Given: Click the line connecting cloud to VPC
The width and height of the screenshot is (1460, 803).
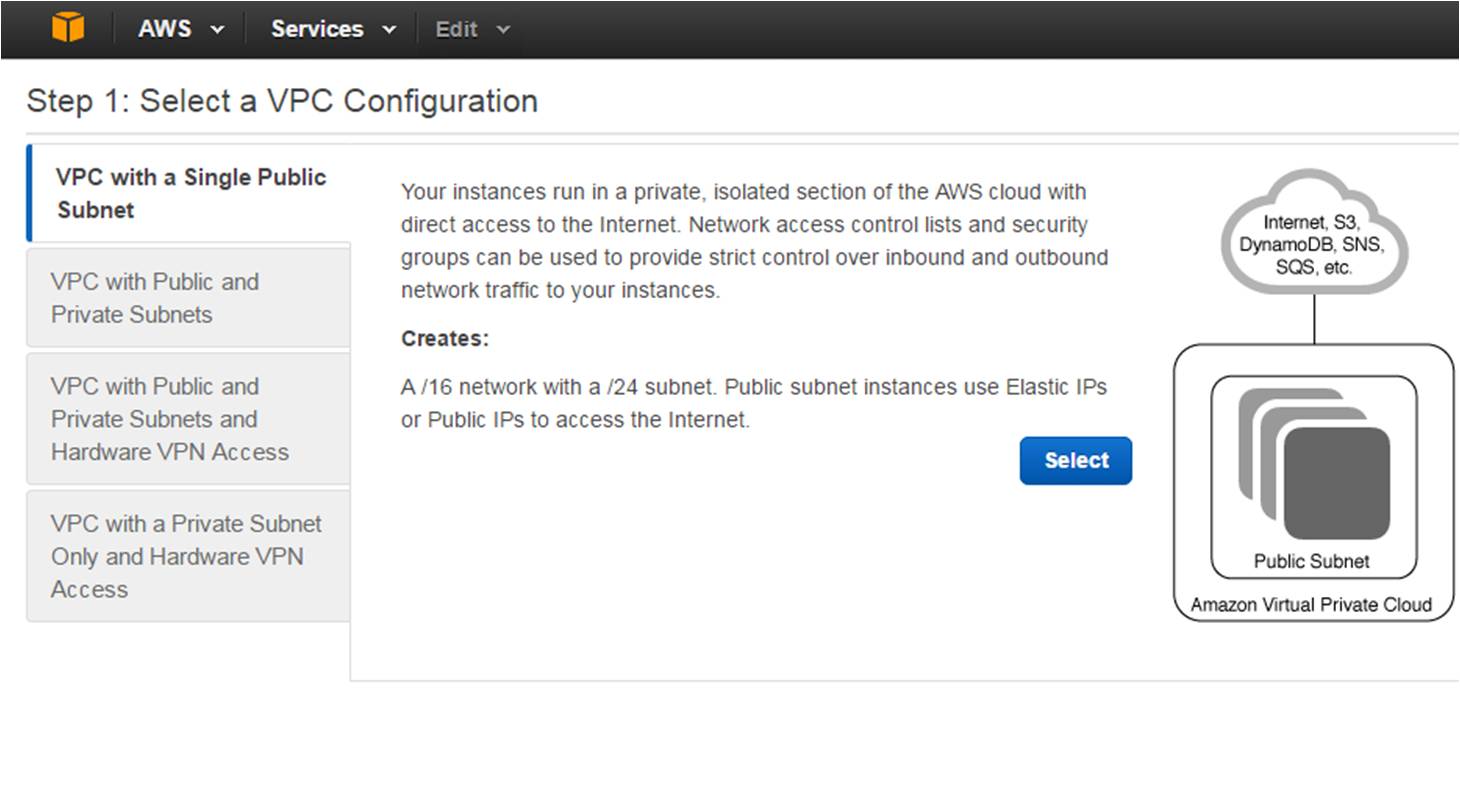Looking at the screenshot, I should pyautogui.click(x=1314, y=320).
